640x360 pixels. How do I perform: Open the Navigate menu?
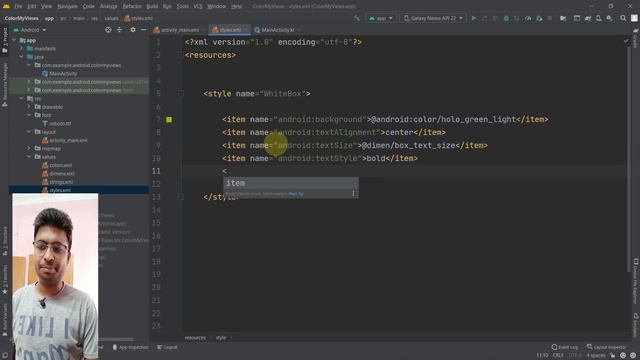67,7
